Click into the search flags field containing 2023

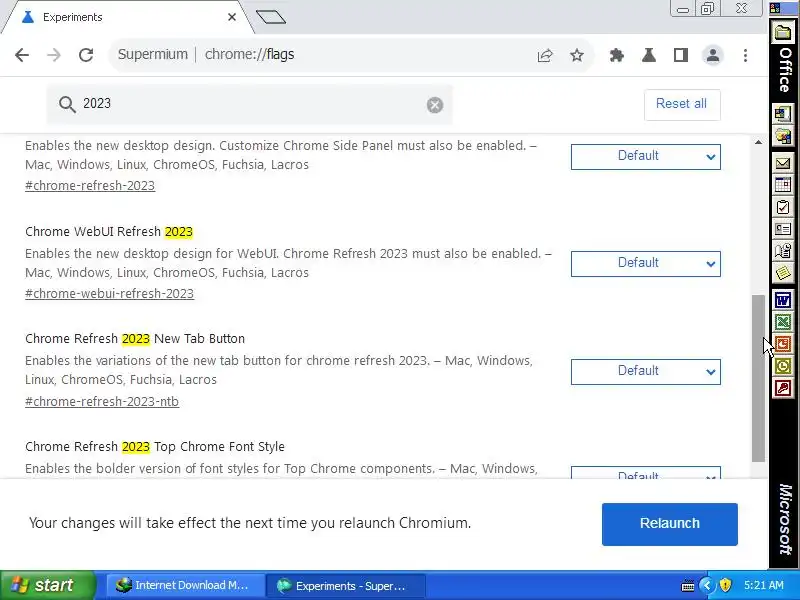pyautogui.click(x=249, y=104)
